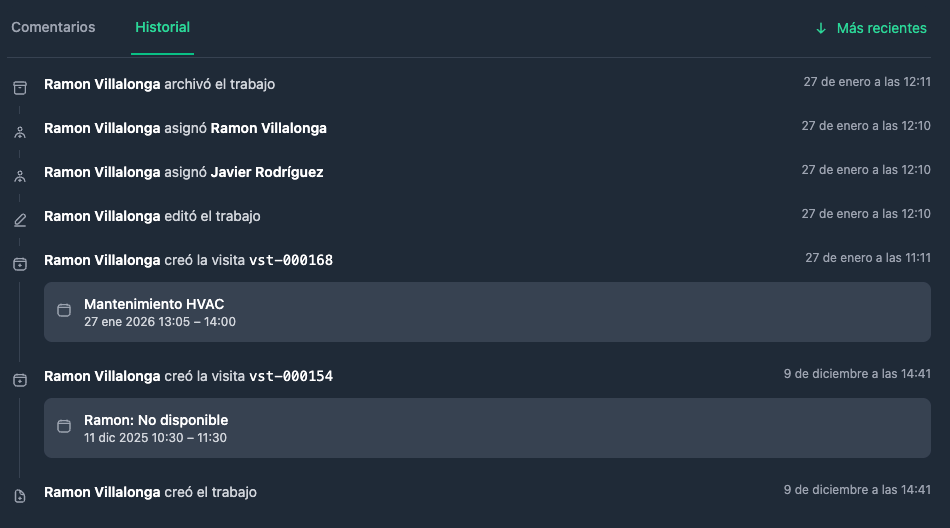The height and width of the screenshot is (528, 950).
Task: Click the archive icon beside archivó el trabajo
Action: tap(20, 88)
